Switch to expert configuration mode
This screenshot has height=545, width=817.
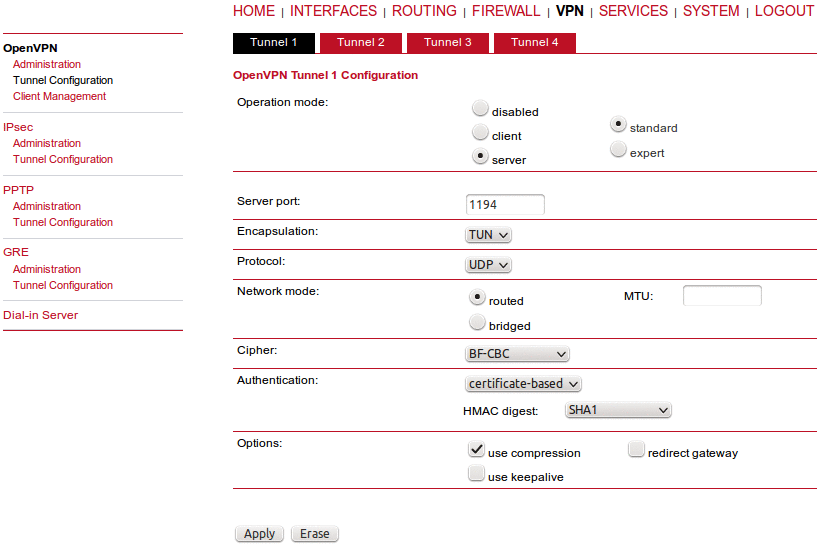(x=618, y=150)
